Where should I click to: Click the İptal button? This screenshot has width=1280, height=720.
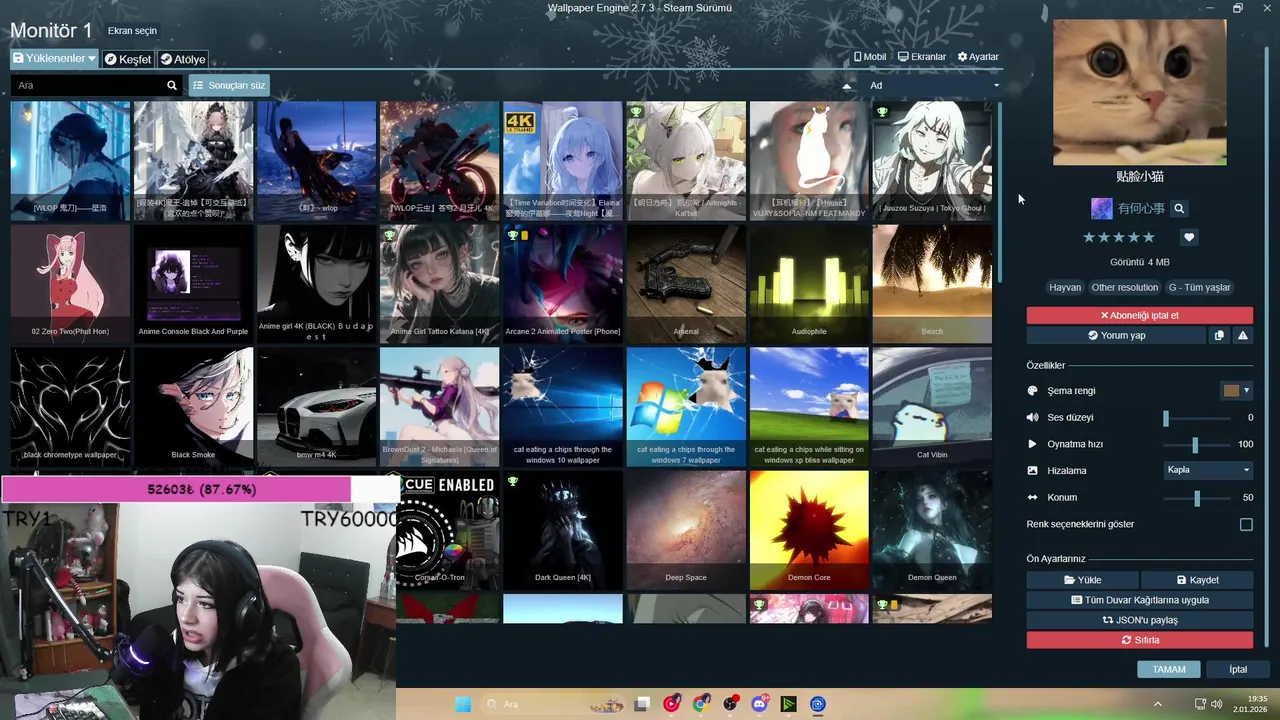(x=1238, y=669)
